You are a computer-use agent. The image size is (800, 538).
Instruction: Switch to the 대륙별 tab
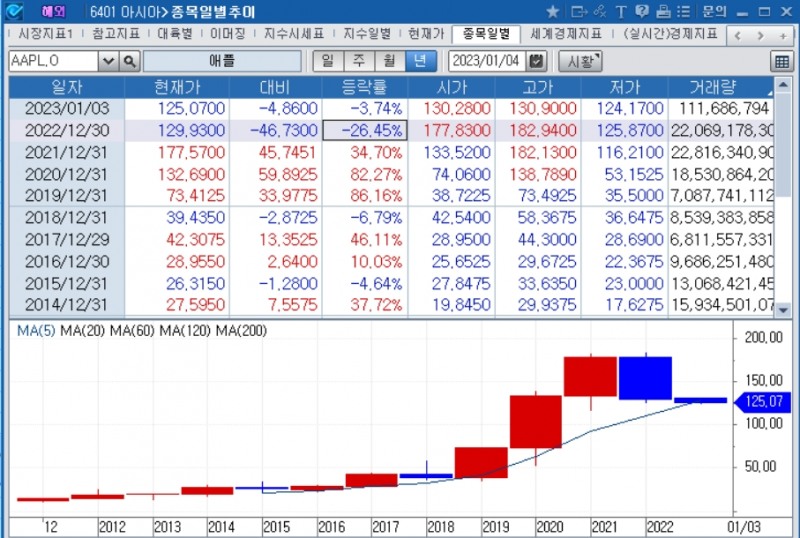175,34
